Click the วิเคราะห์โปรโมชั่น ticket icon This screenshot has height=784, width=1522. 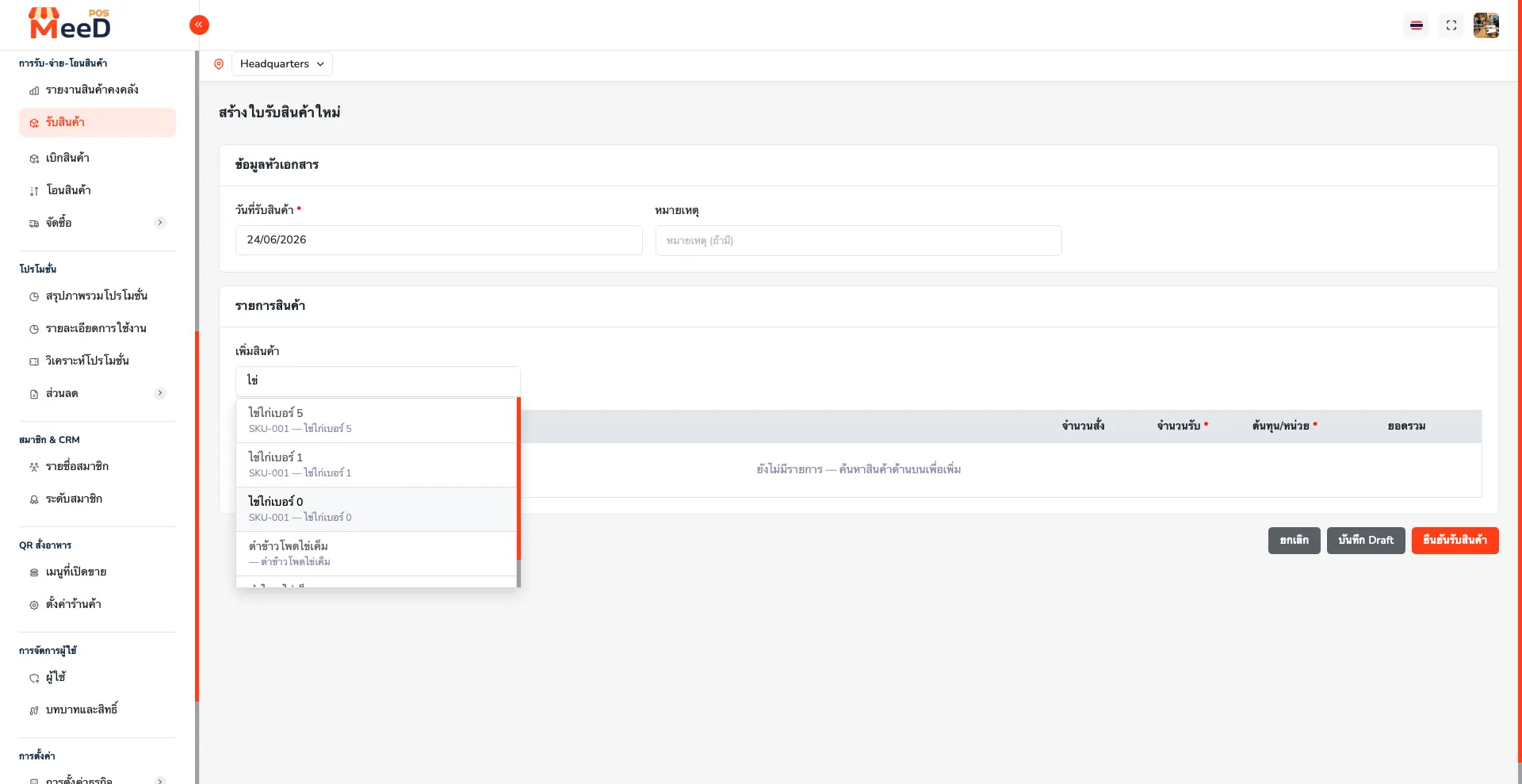(34, 361)
